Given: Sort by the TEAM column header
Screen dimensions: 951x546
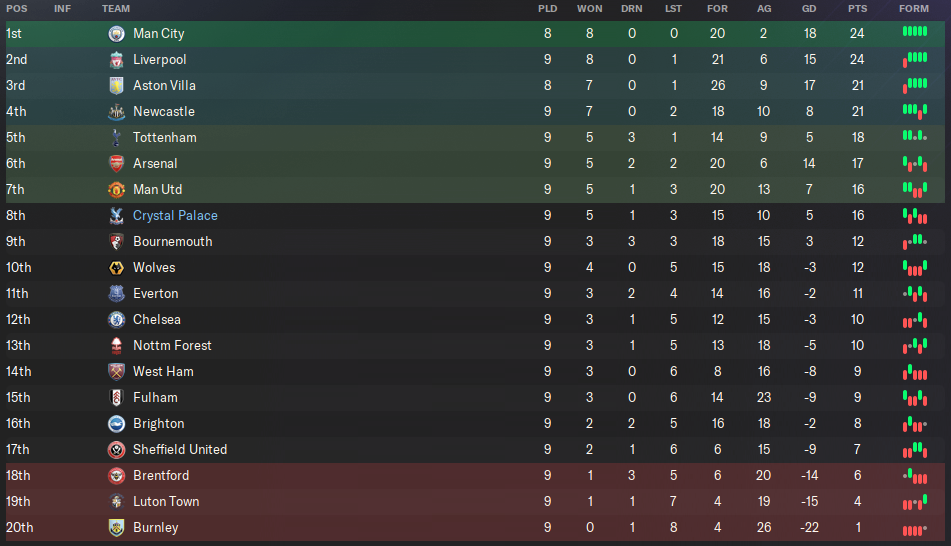Looking at the screenshot, I should pyautogui.click(x=116, y=8).
